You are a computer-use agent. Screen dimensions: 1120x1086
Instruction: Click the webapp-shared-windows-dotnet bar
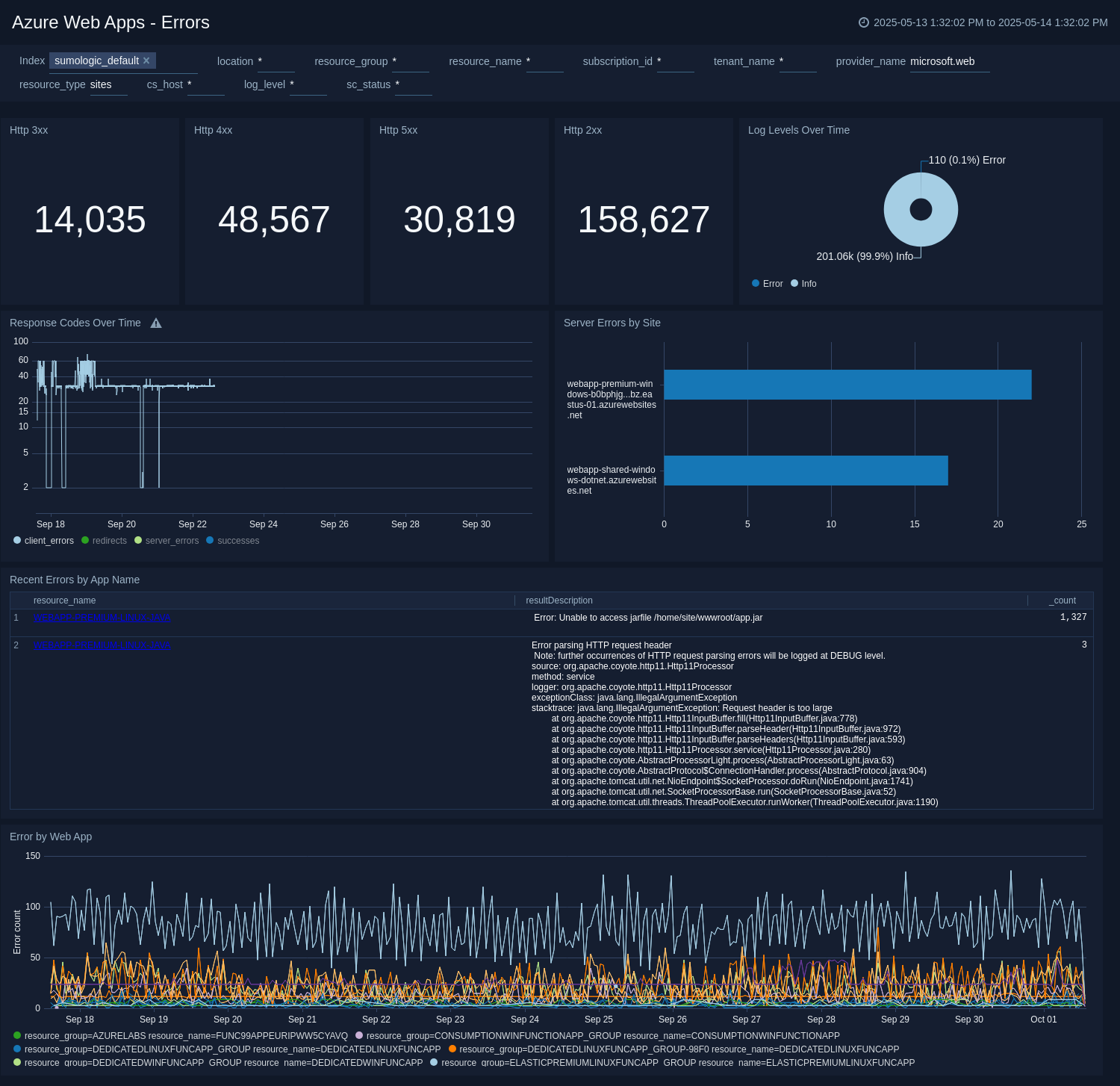coord(806,471)
